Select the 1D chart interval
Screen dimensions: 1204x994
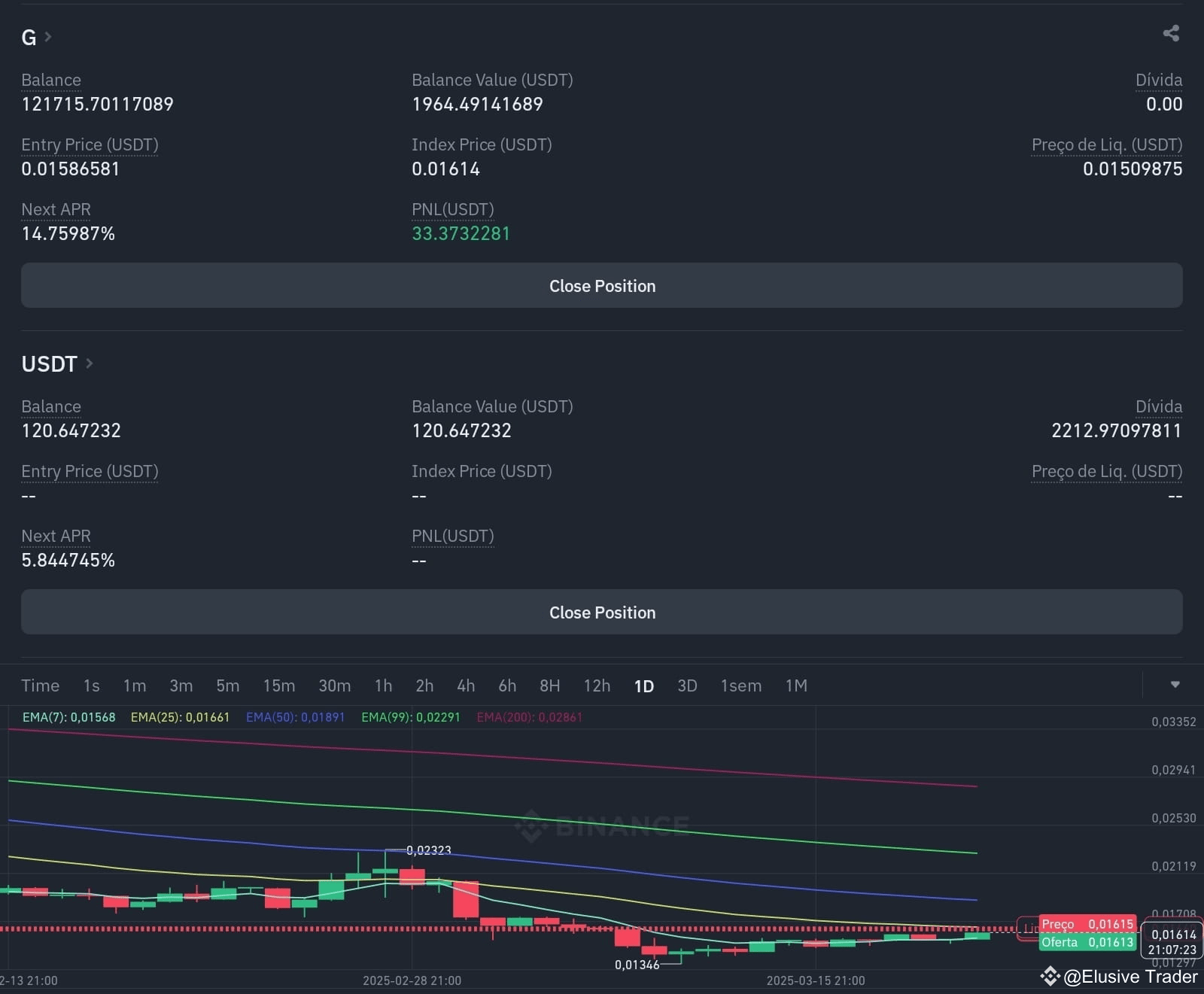tap(644, 685)
